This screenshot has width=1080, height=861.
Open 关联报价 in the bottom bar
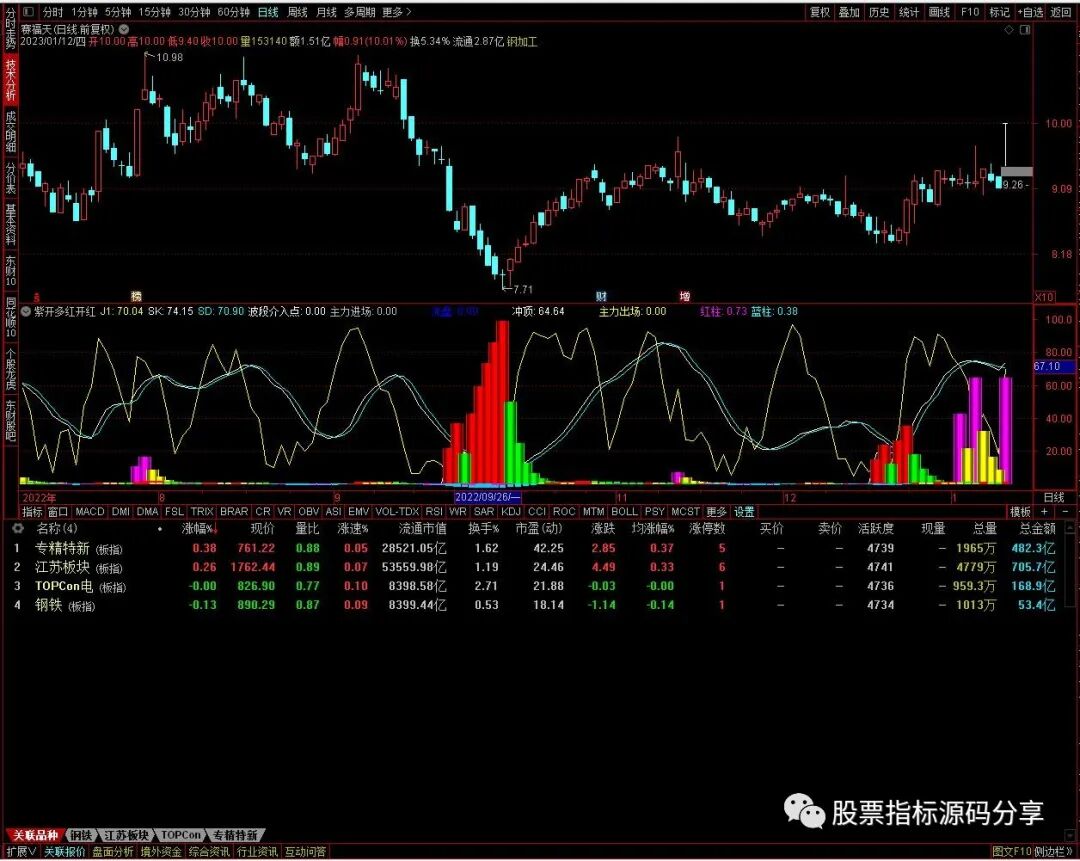(65, 852)
